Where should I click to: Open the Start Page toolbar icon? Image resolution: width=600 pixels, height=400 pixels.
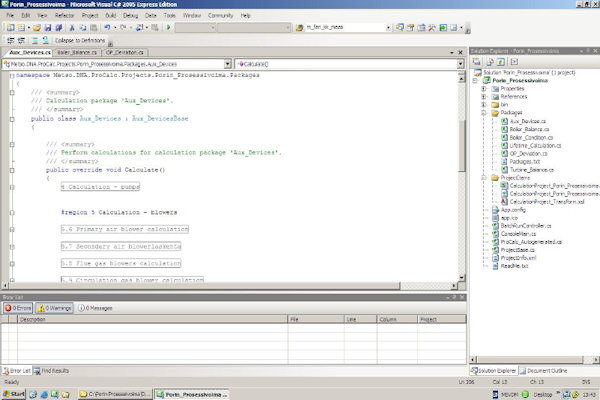[443, 28]
